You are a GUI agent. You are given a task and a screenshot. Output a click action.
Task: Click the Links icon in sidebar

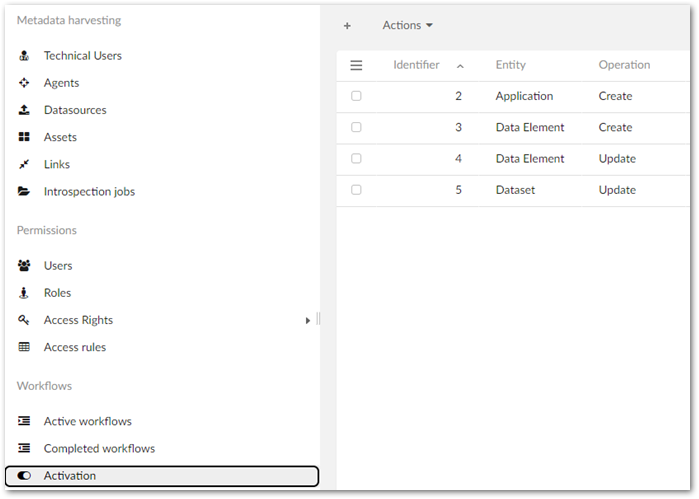[x=24, y=164]
